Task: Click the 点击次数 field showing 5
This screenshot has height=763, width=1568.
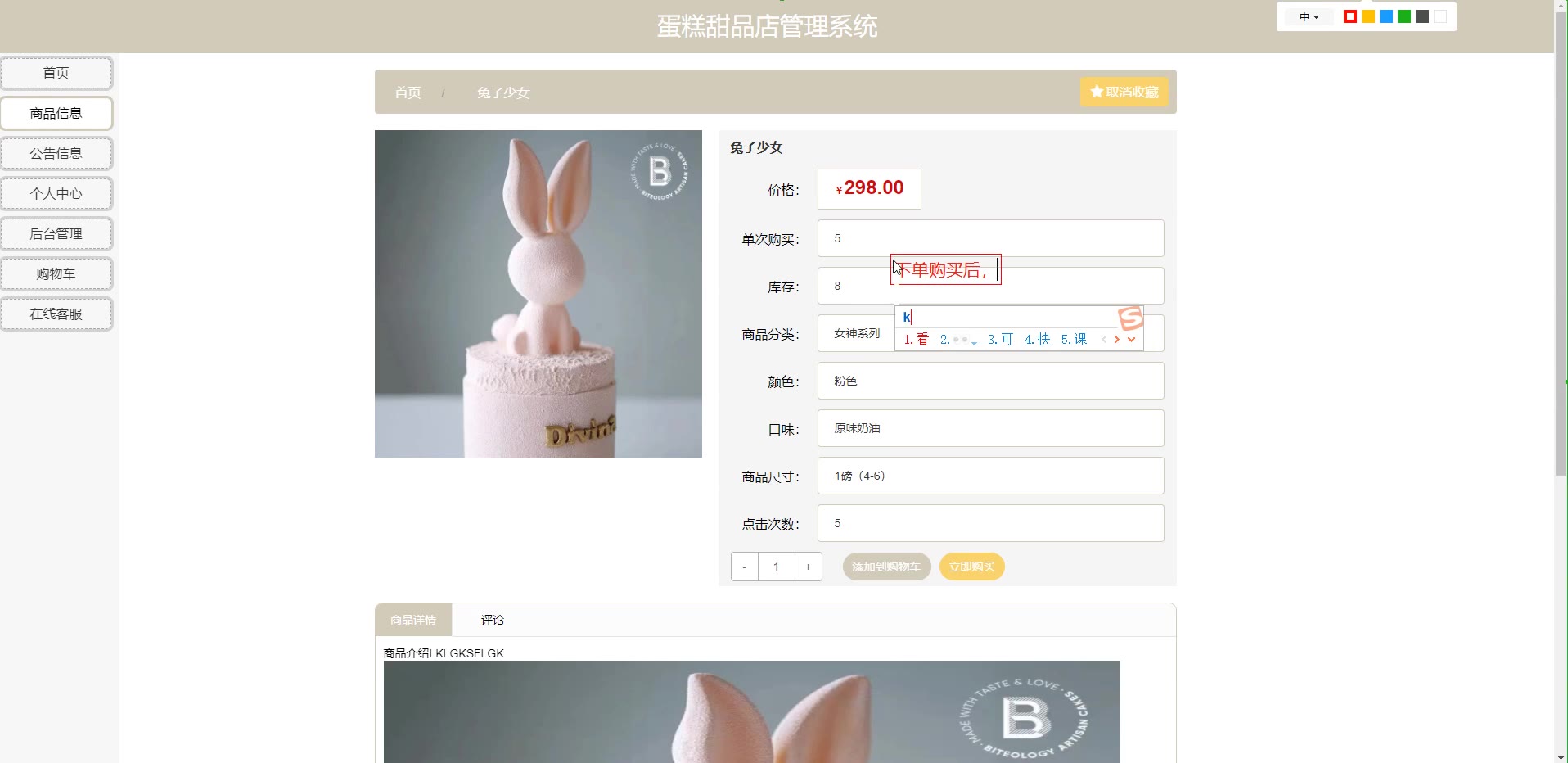Action: [x=990, y=523]
